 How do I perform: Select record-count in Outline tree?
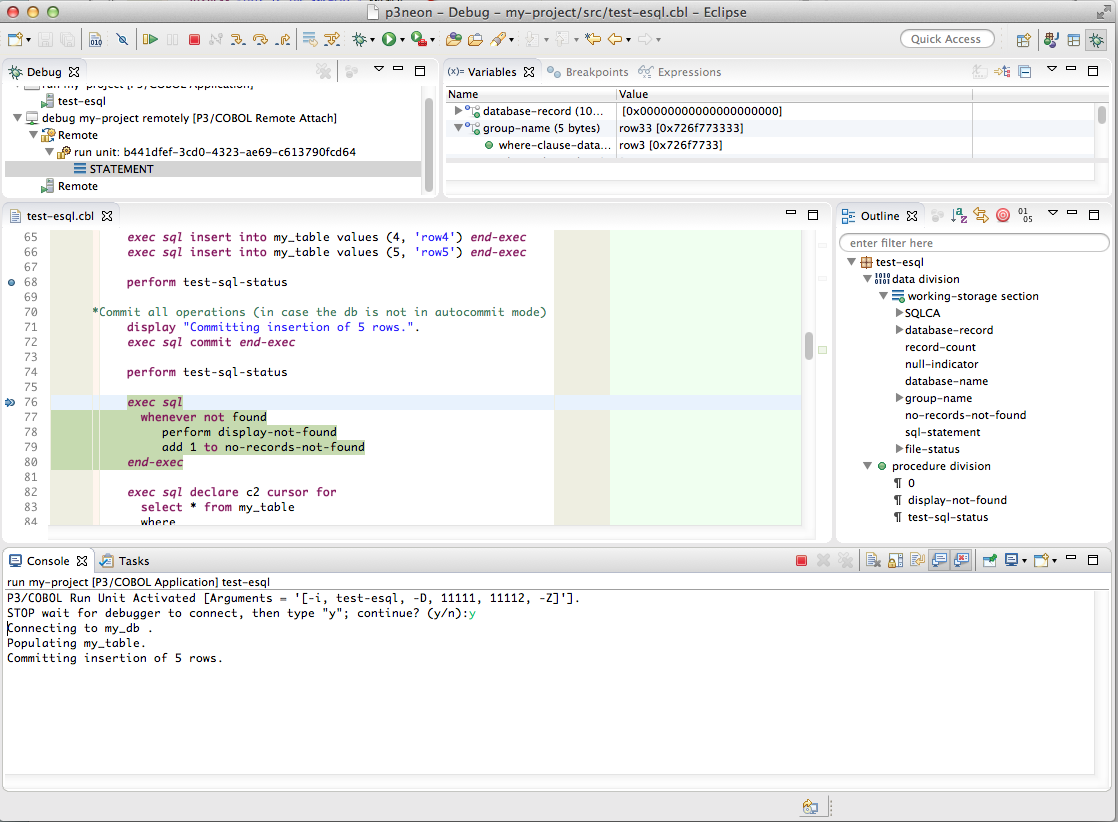[940, 347]
